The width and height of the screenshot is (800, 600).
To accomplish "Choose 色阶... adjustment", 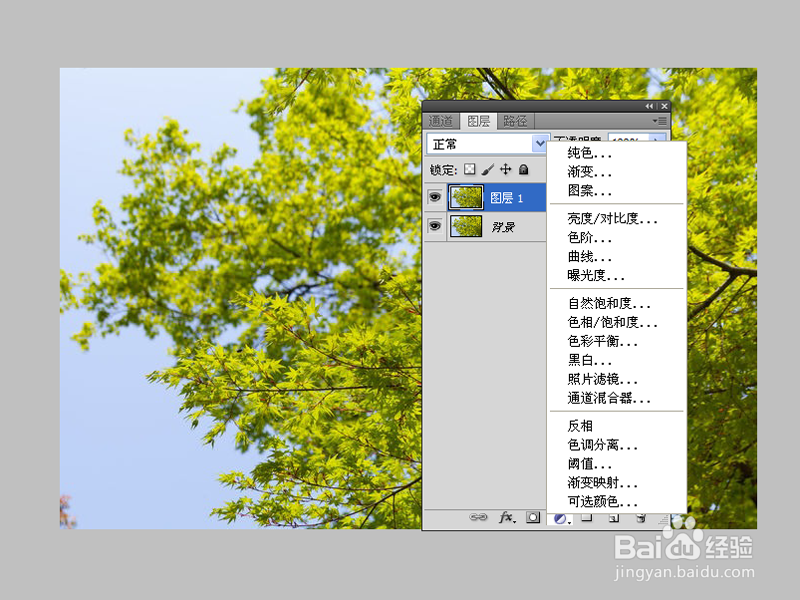I will (x=589, y=237).
